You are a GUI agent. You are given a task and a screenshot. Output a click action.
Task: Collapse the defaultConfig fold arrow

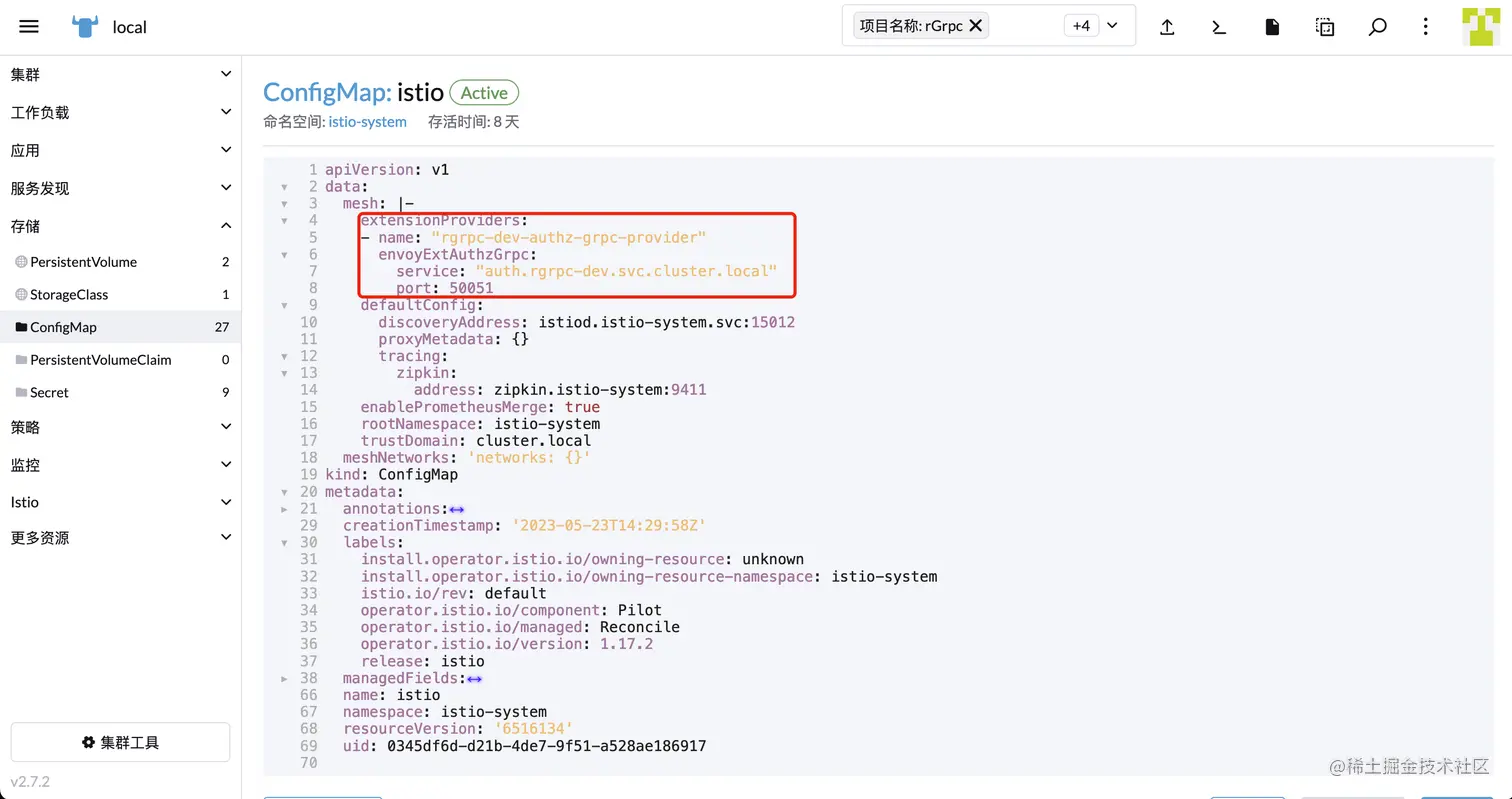(x=284, y=306)
